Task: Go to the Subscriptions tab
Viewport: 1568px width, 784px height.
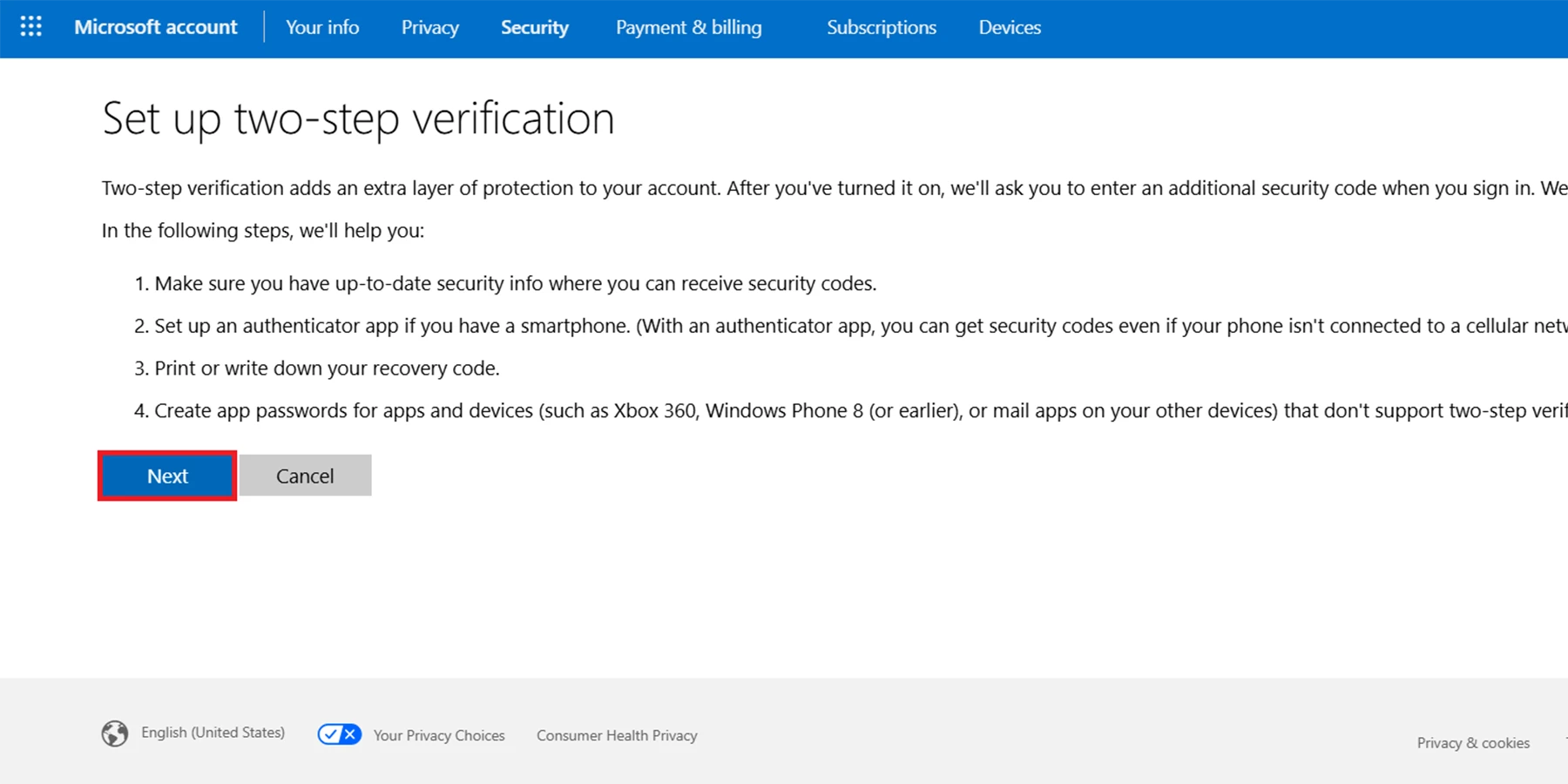Action: click(882, 27)
